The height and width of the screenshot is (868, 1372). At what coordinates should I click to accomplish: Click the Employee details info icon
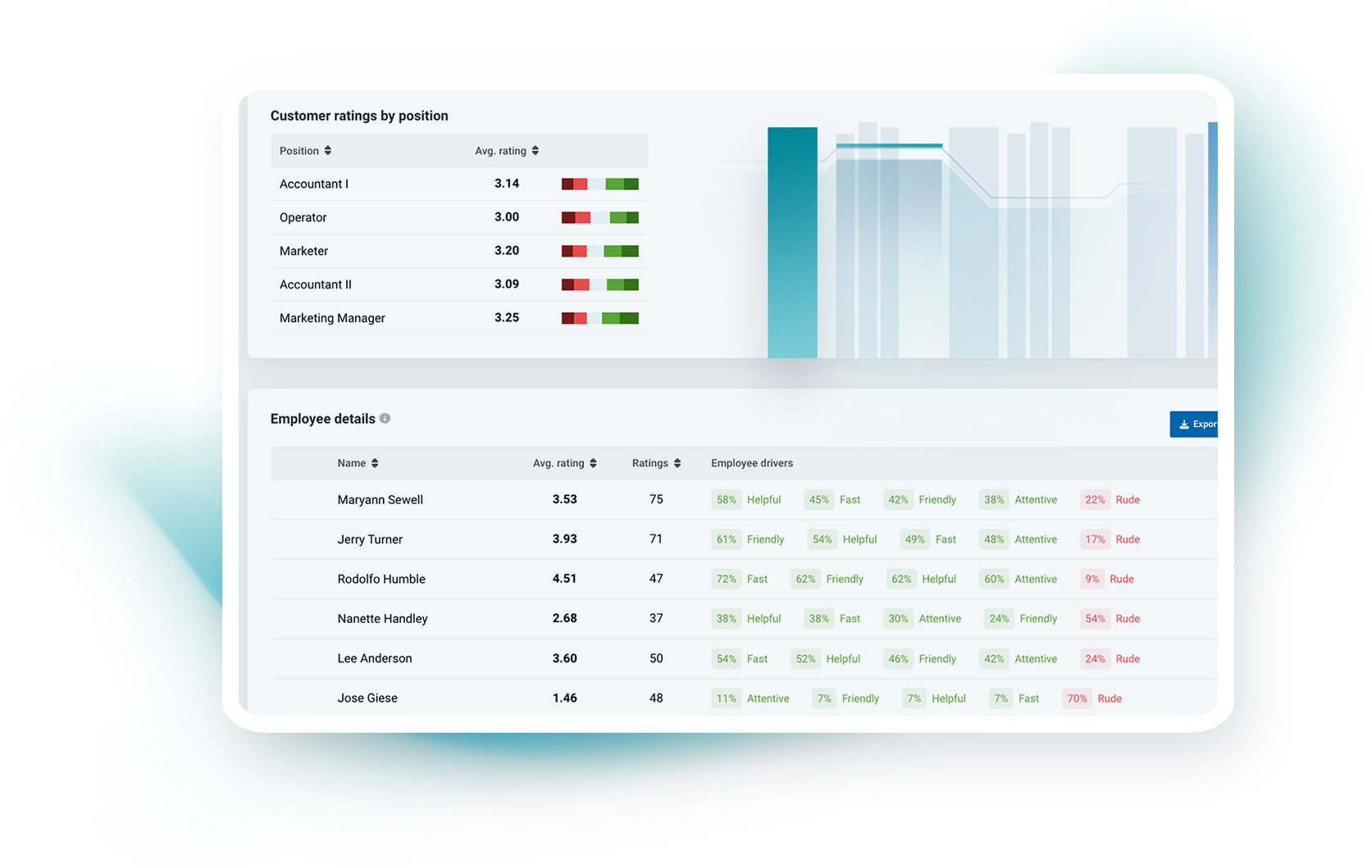click(385, 419)
